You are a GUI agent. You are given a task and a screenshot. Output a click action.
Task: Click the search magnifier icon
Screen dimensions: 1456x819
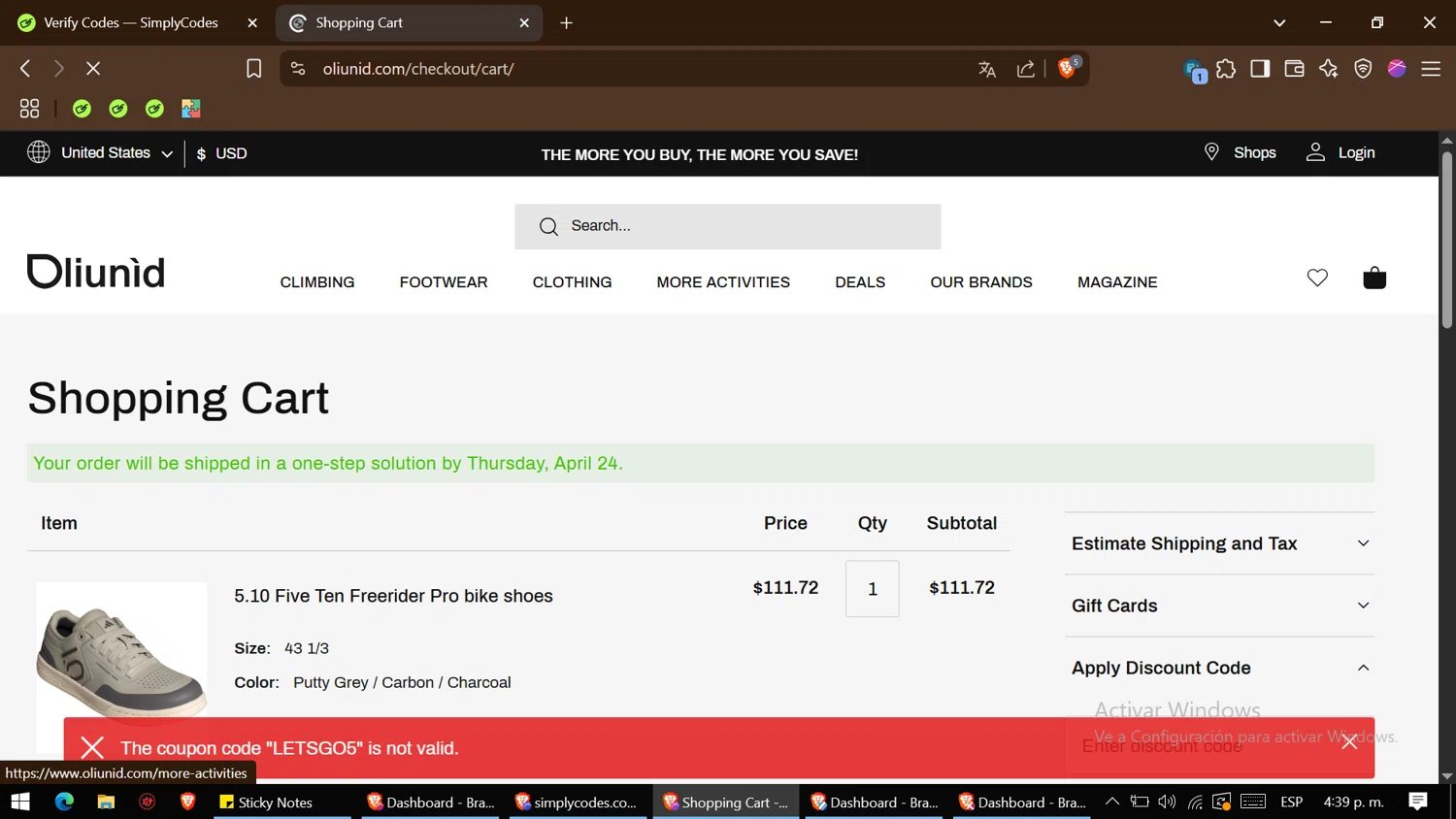click(x=548, y=226)
